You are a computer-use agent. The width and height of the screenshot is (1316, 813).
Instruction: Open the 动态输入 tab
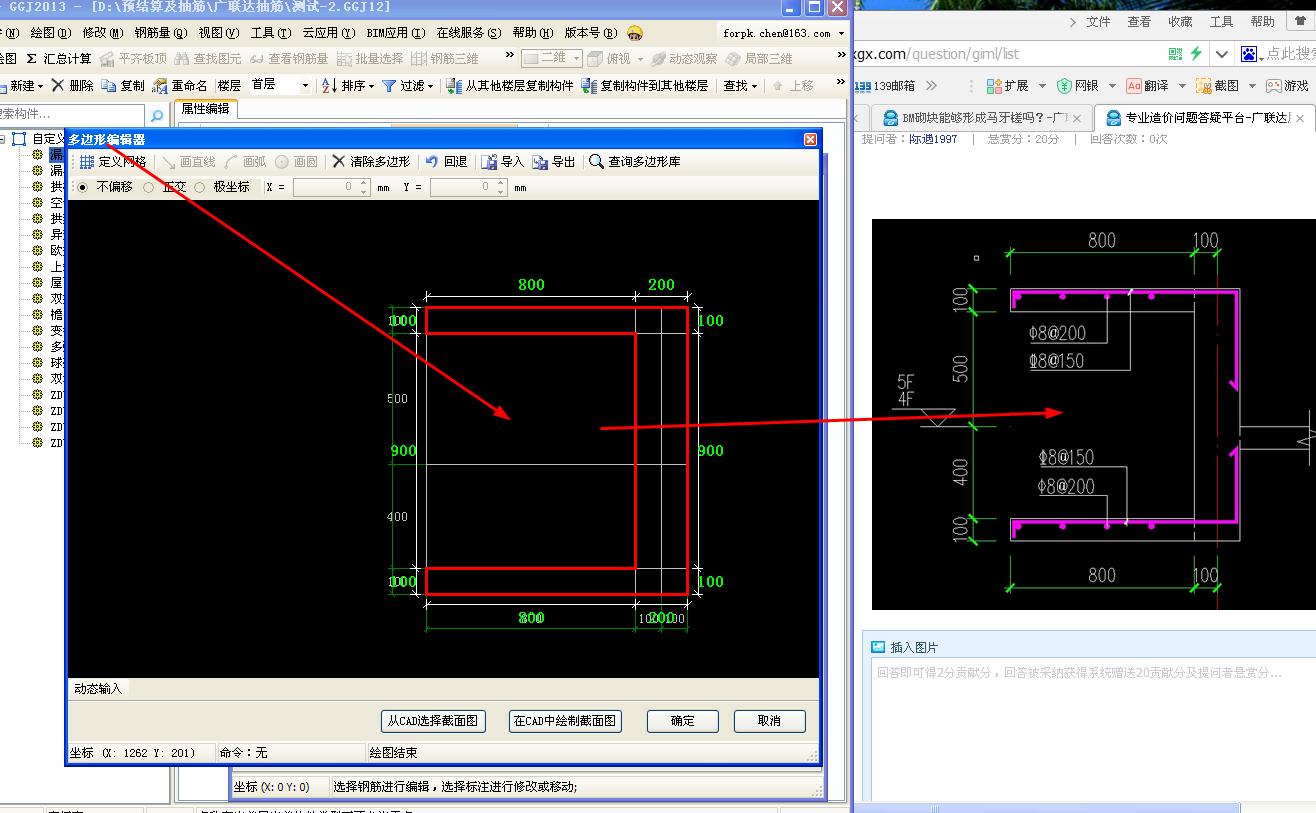98,689
